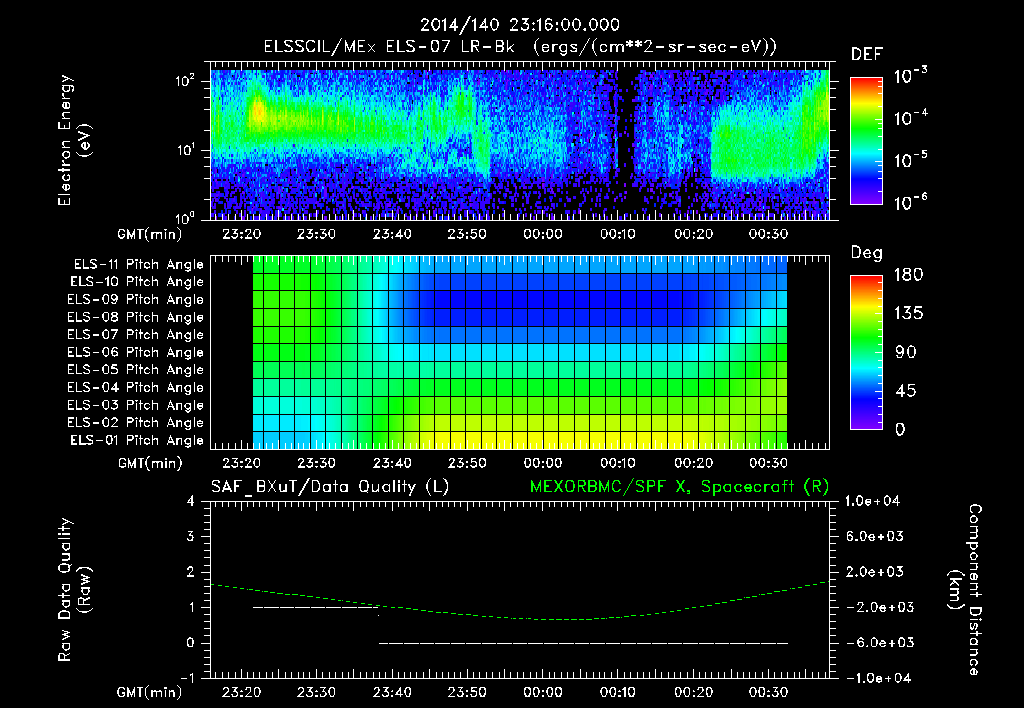Click 00:00 tick under the spectrogram
Image resolution: width=1024 pixels, height=708 pixels.
coord(543,234)
